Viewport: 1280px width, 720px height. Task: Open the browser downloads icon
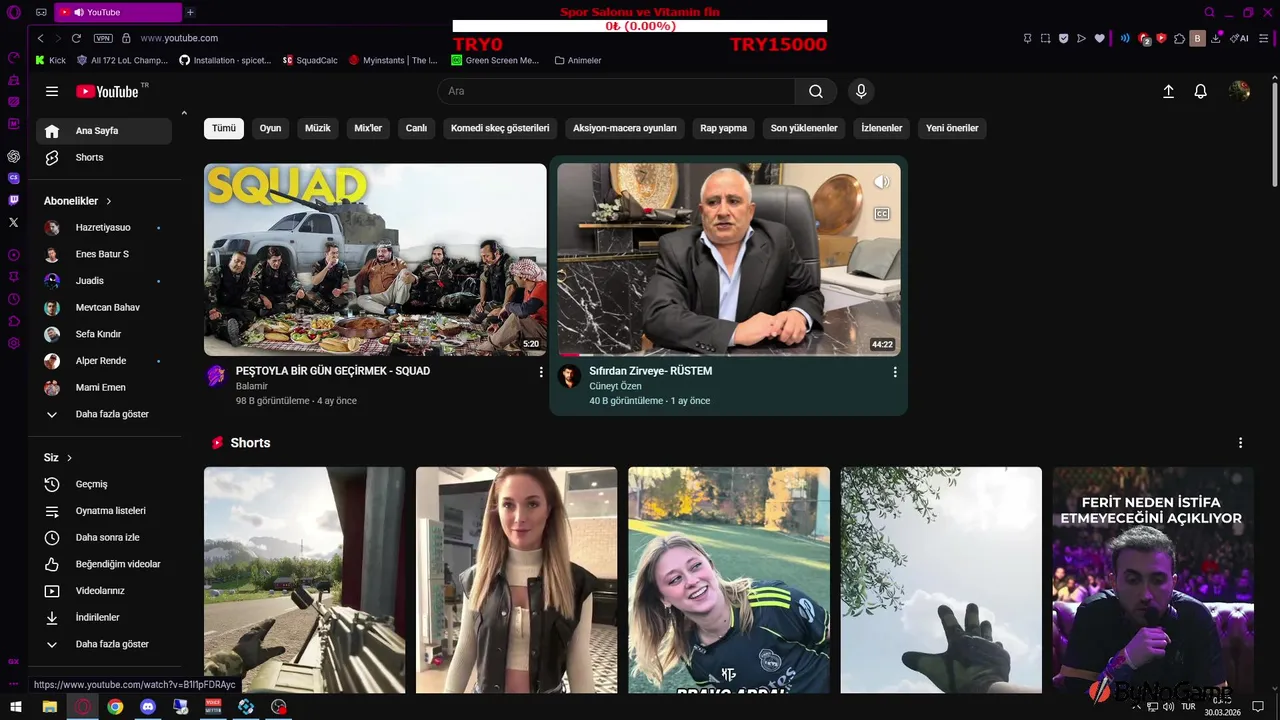(1216, 38)
